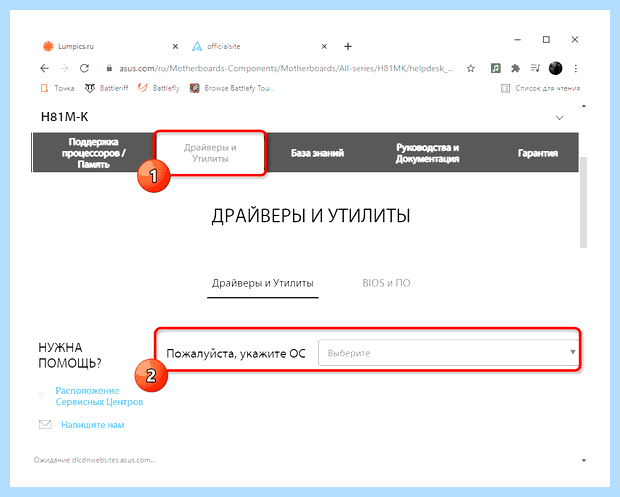The width and height of the screenshot is (620, 497).
Task: Click the Напишите нам link
Action: point(93,425)
